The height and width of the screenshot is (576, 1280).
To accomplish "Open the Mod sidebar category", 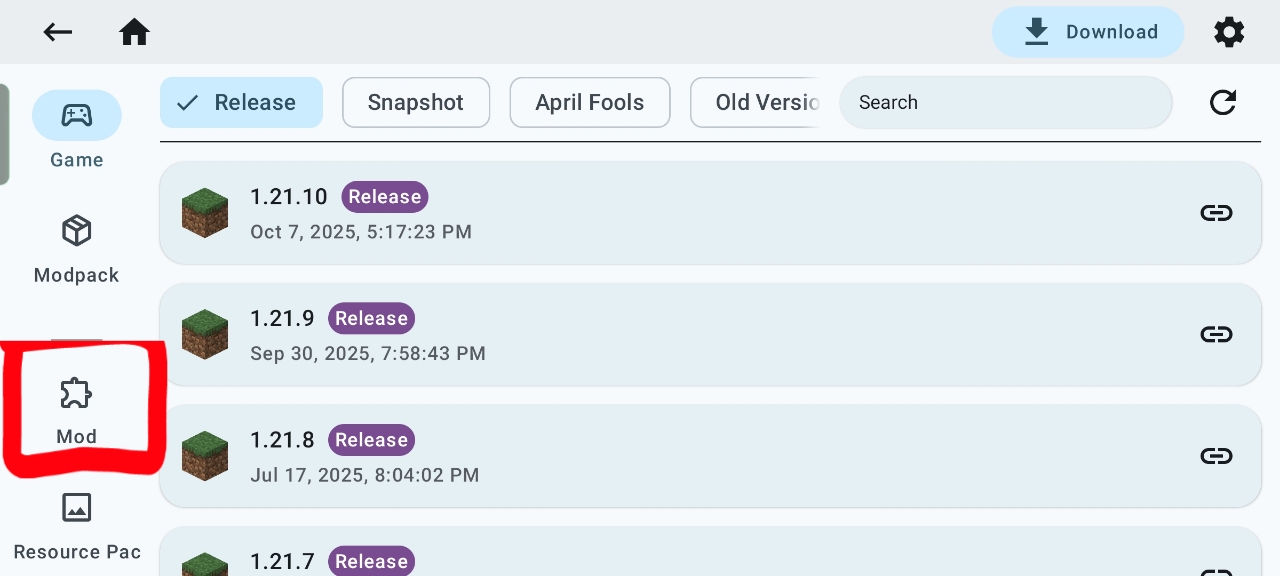I will [x=77, y=410].
